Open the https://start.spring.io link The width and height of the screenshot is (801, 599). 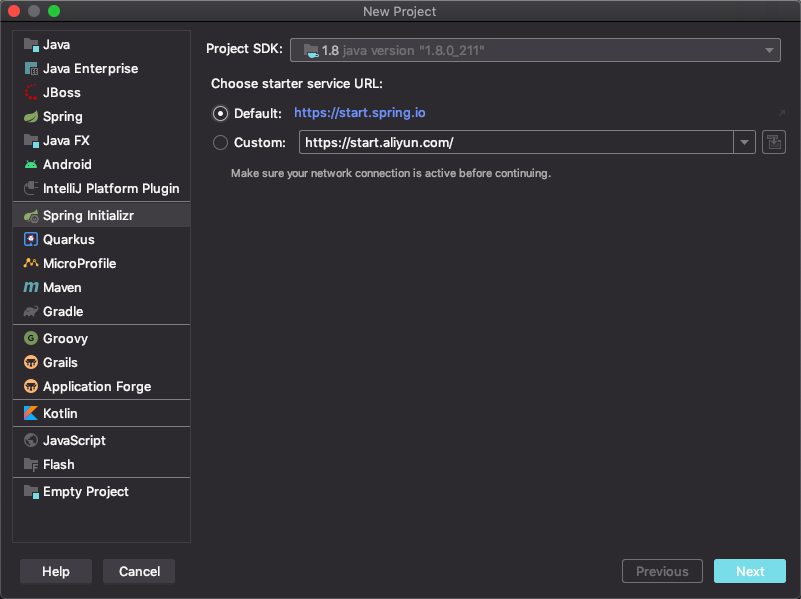coord(360,113)
